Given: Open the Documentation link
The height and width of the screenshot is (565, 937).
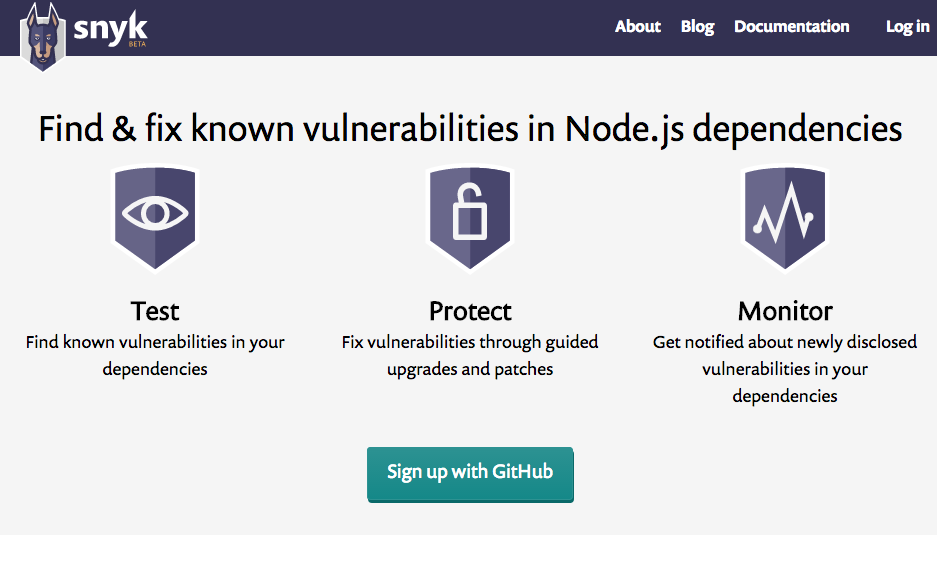Looking at the screenshot, I should 791,27.
